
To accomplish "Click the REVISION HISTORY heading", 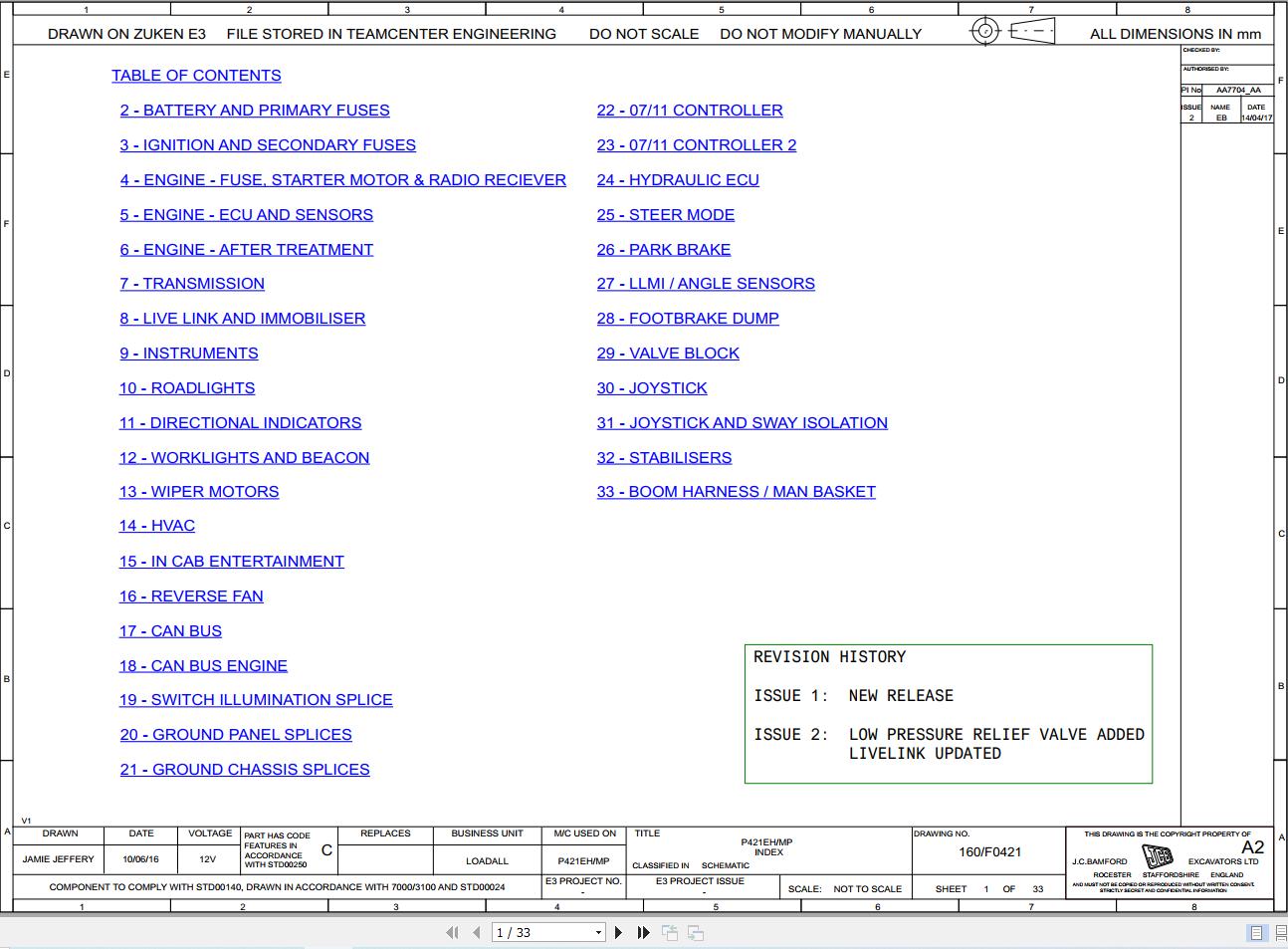I will (x=830, y=657).
